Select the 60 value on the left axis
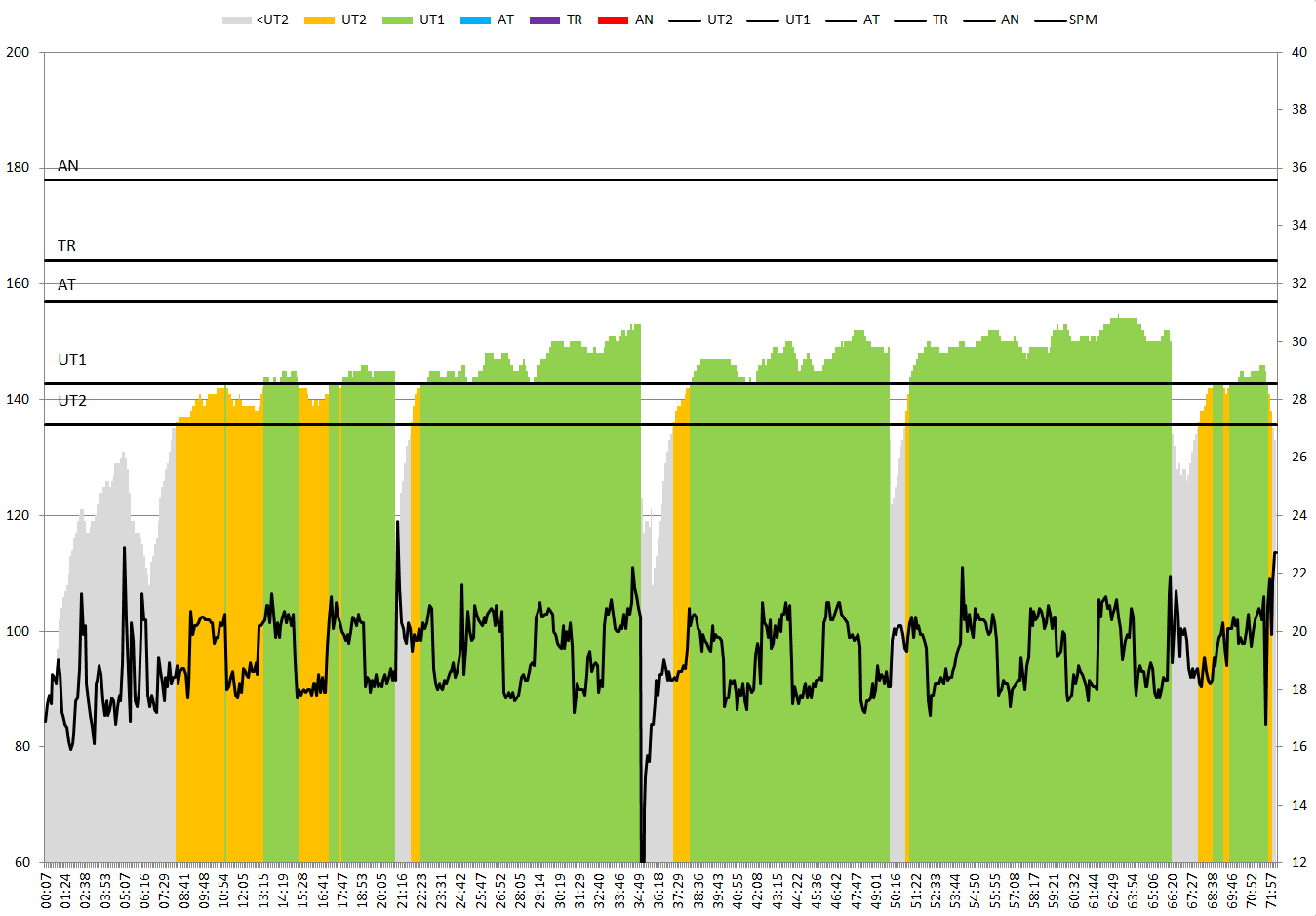 coord(21,862)
